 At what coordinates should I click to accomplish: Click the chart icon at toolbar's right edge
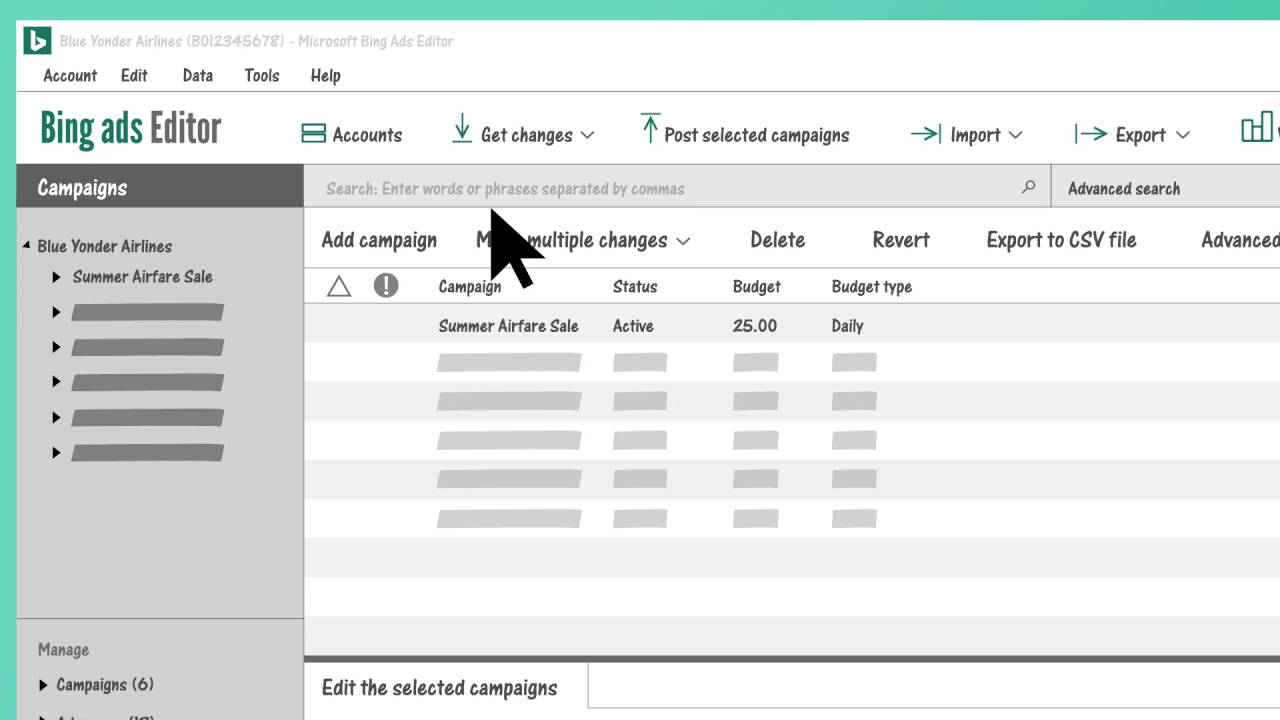click(1258, 128)
